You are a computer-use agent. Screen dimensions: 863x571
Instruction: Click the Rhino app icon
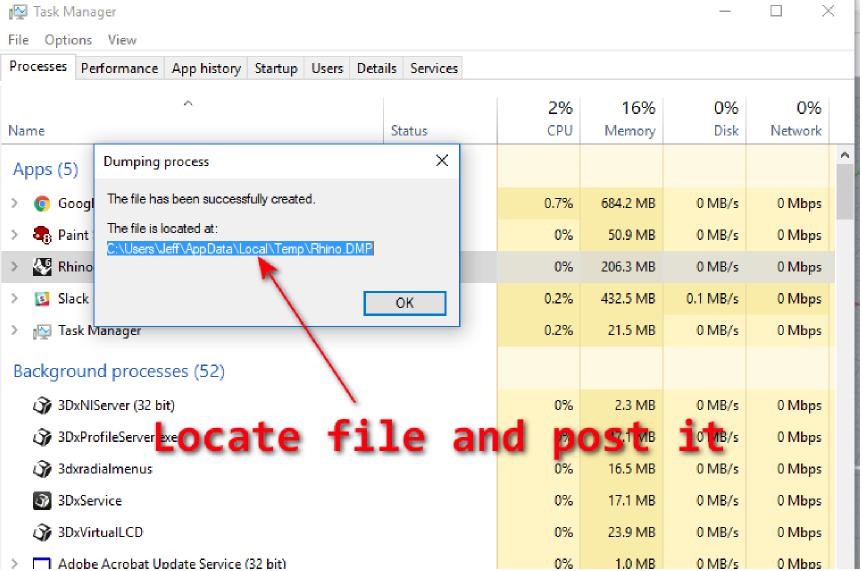42,267
